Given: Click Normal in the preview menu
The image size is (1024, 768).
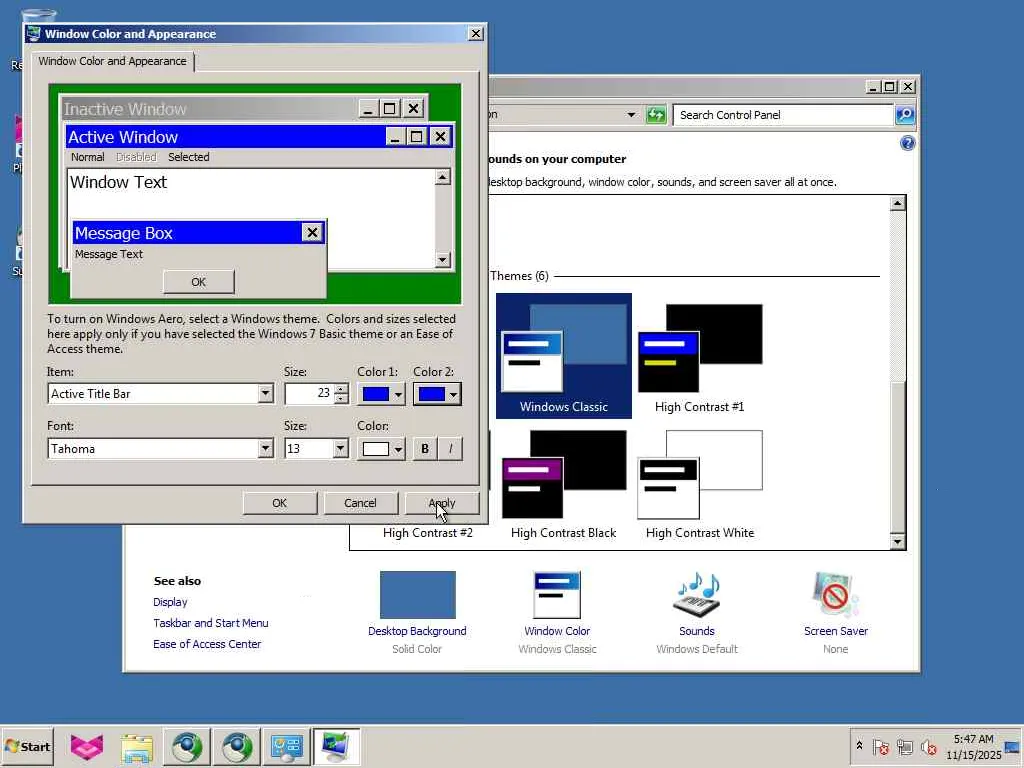Looking at the screenshot, I should 88,157.
